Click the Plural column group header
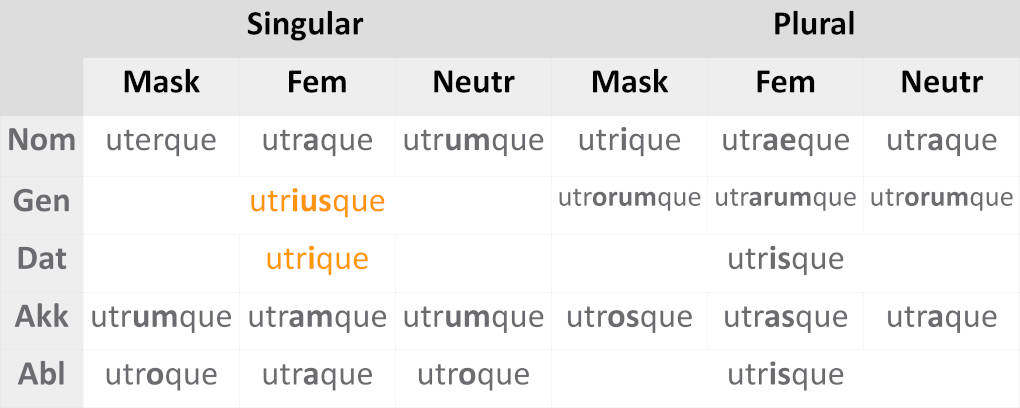 pyautogui.click(x=814, y=25)
